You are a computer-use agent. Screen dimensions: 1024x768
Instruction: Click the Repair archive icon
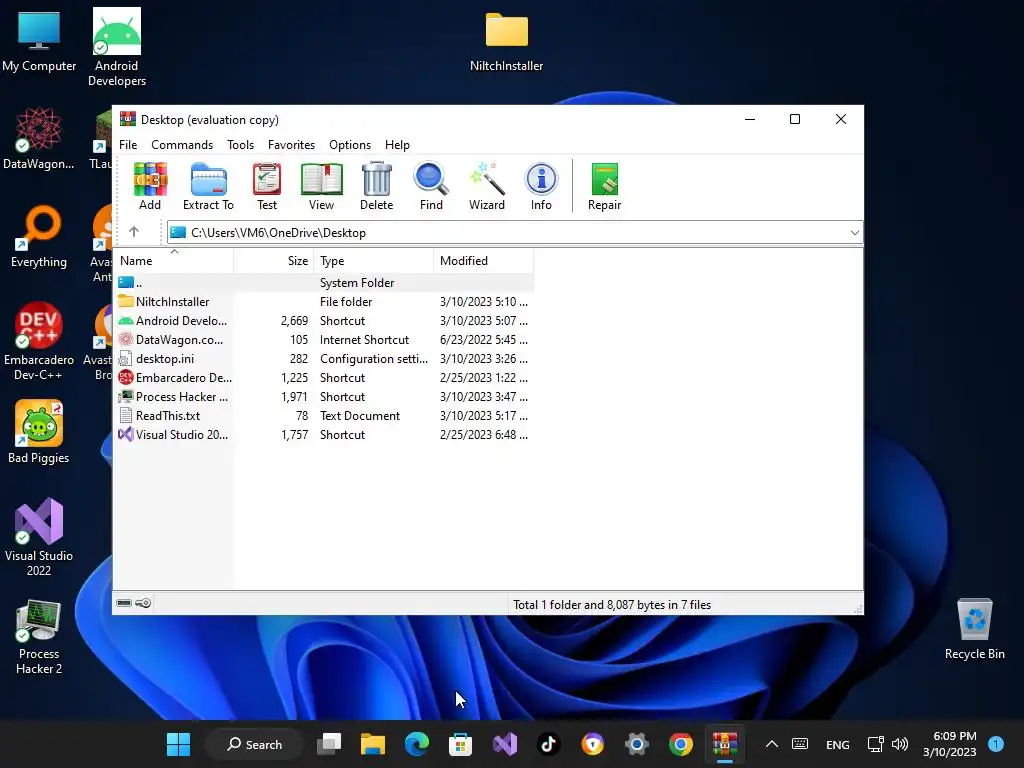[x=604, y=186]
